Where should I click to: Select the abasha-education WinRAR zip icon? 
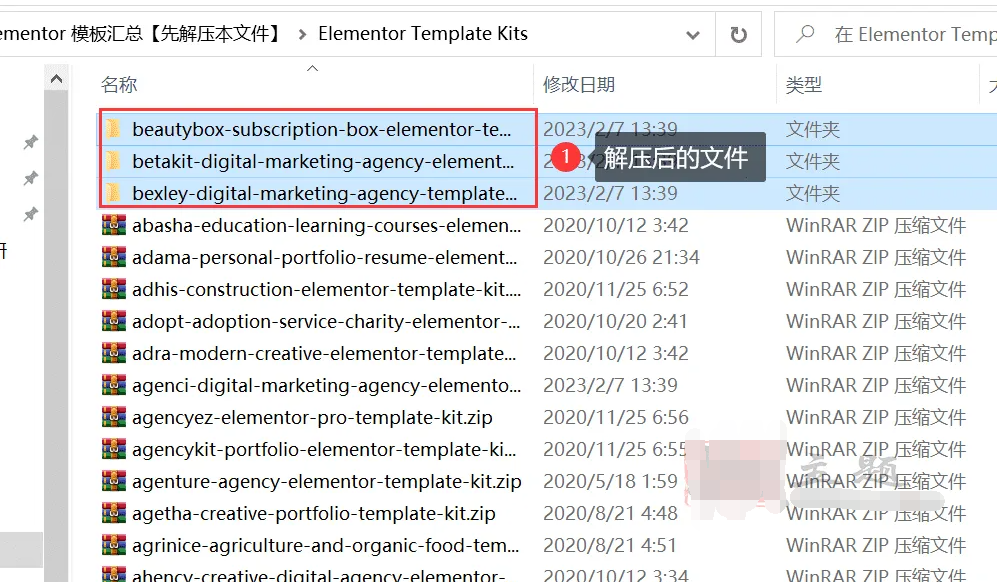click(114, 225)
